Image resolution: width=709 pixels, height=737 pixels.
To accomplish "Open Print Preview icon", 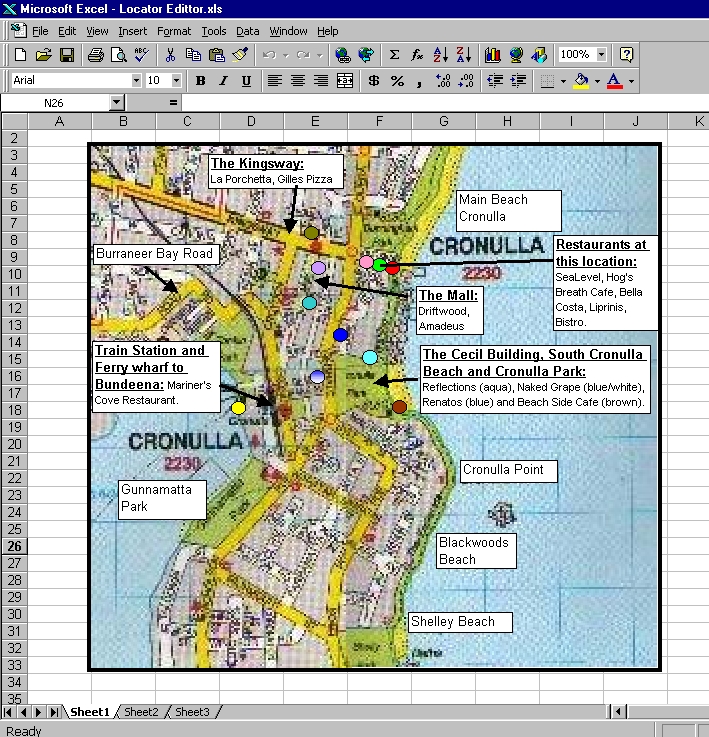I will point(118,55).
